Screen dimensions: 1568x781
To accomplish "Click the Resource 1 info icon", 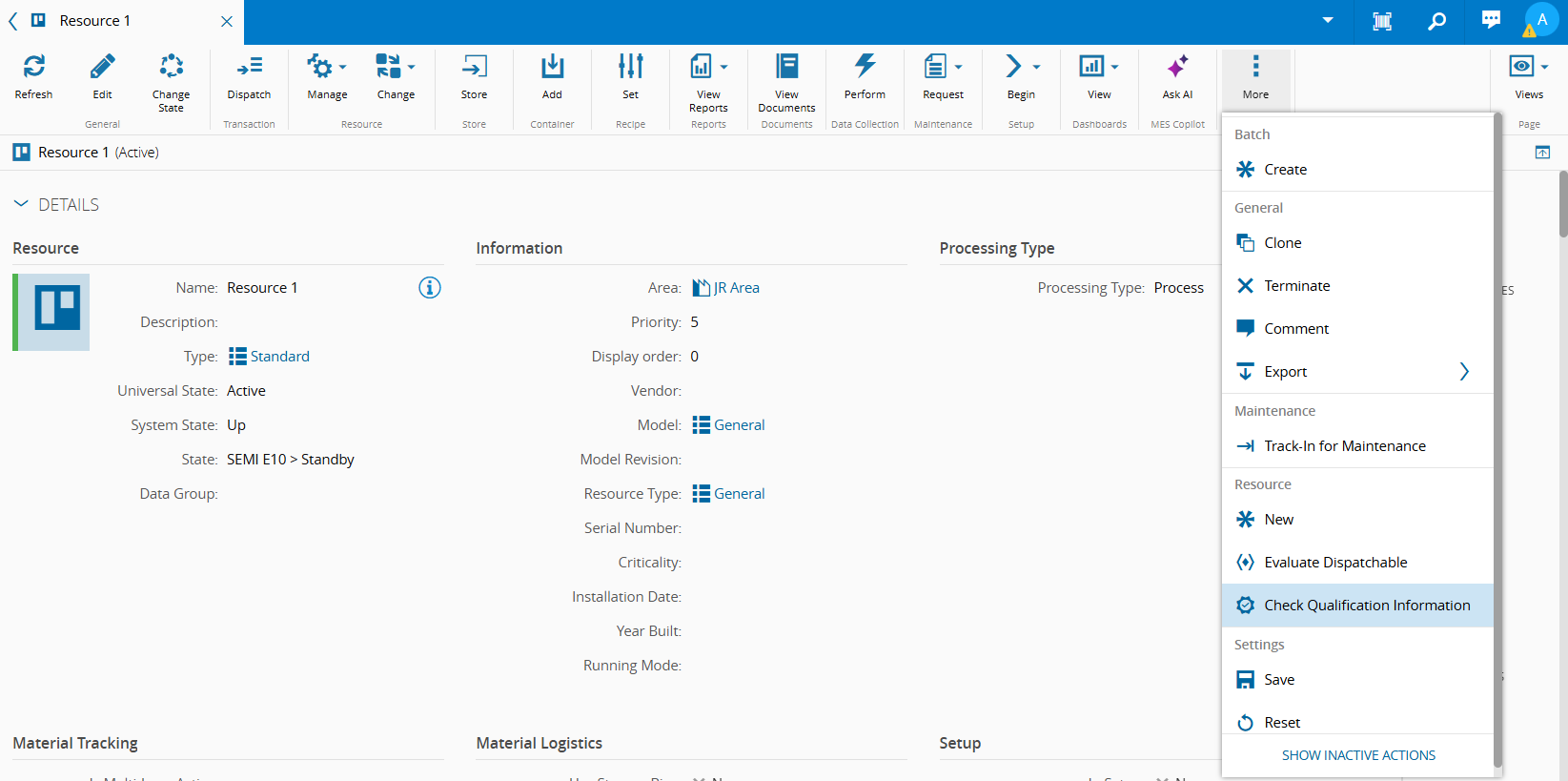I will tap(430, 288).
